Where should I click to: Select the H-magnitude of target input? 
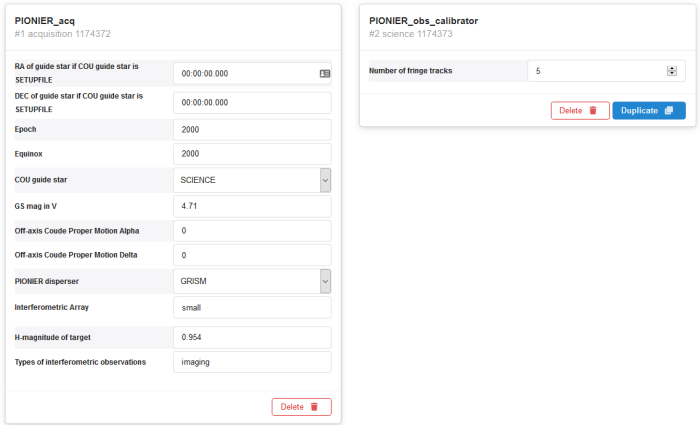pos(251,337)
